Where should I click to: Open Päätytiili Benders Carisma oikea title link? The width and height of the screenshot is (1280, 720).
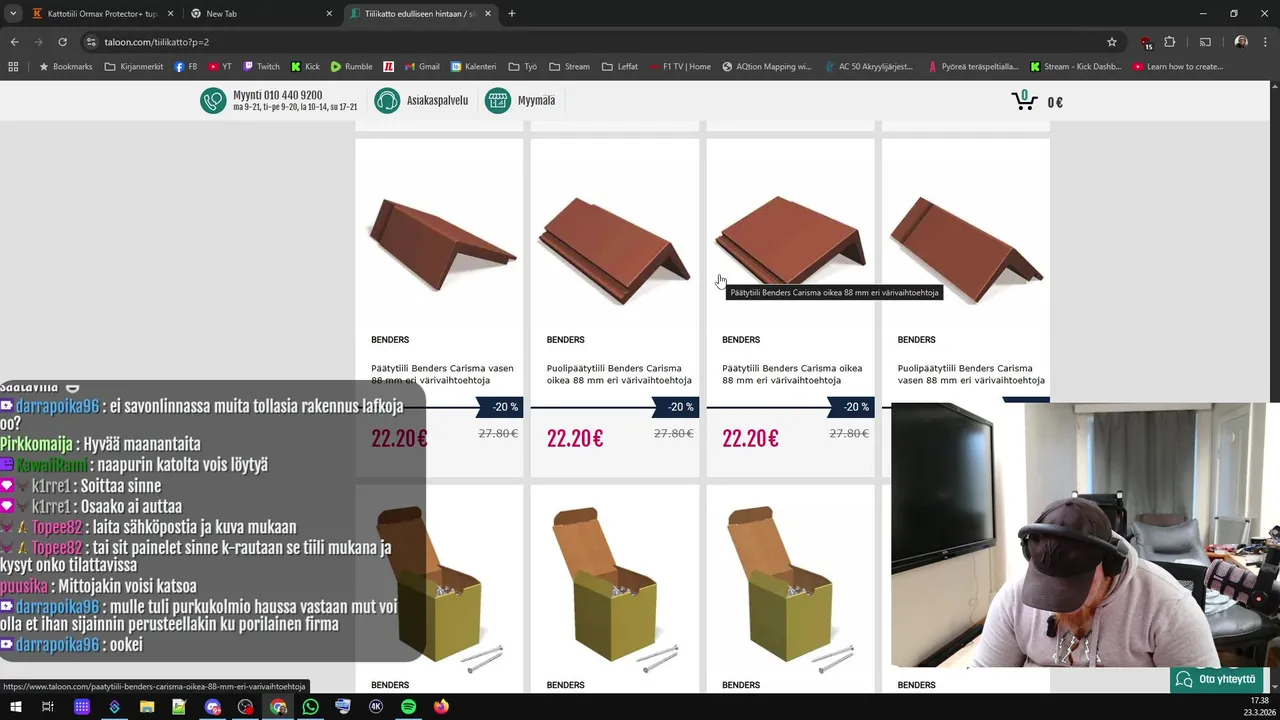coord(792,374)
